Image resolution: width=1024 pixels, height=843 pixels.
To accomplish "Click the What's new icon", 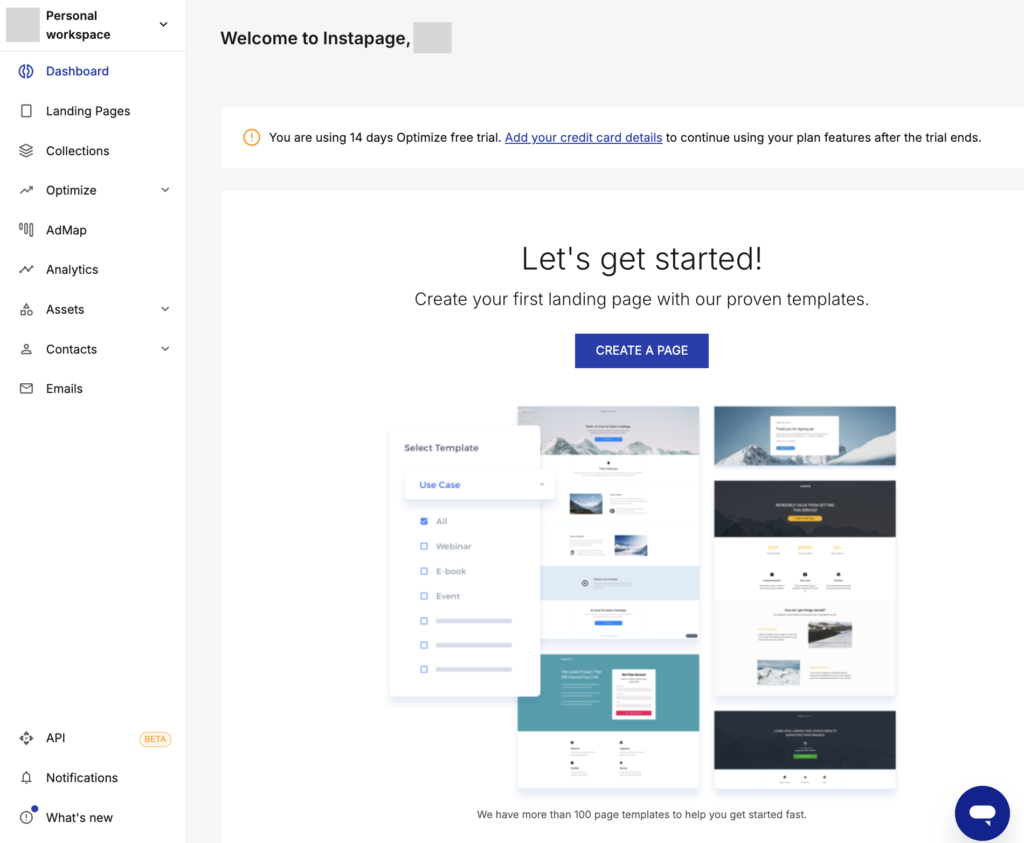I will pos(26,817).
